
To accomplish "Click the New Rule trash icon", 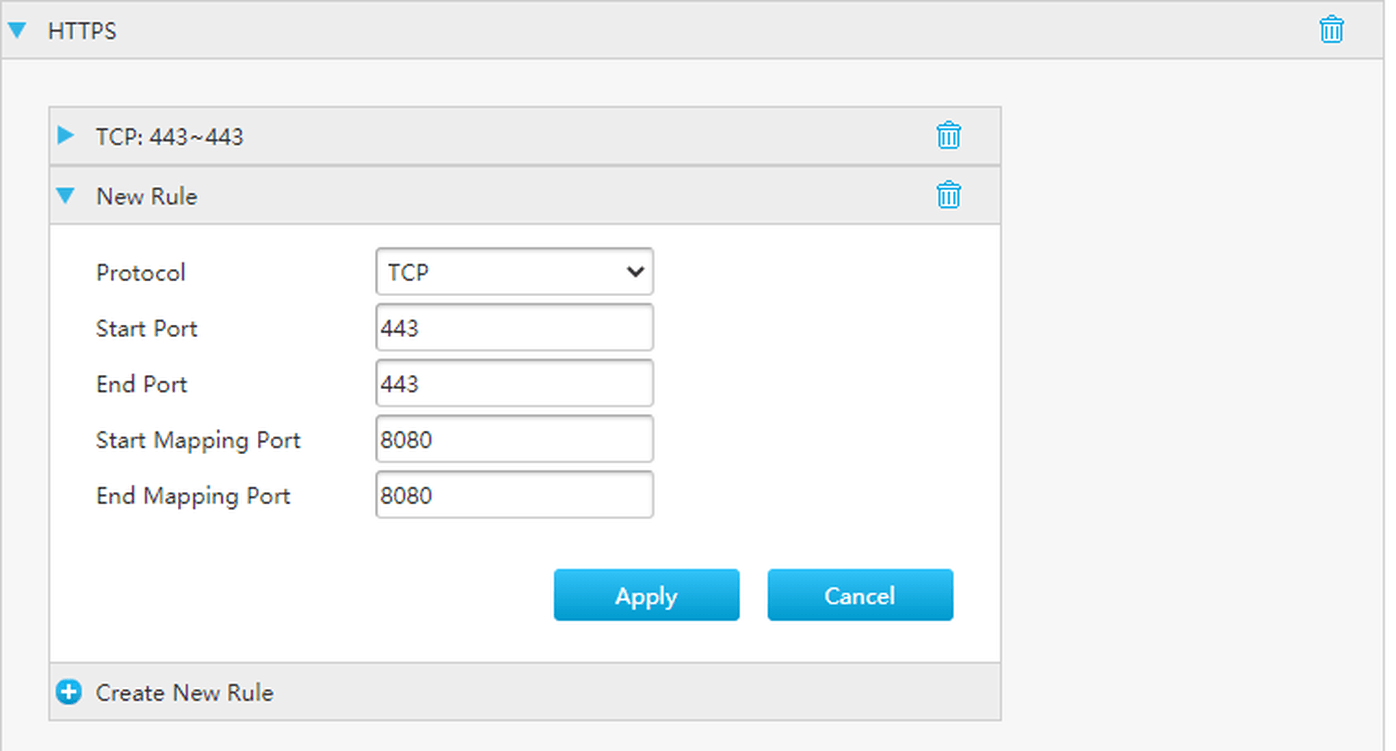I will click(x=948, y=195).
